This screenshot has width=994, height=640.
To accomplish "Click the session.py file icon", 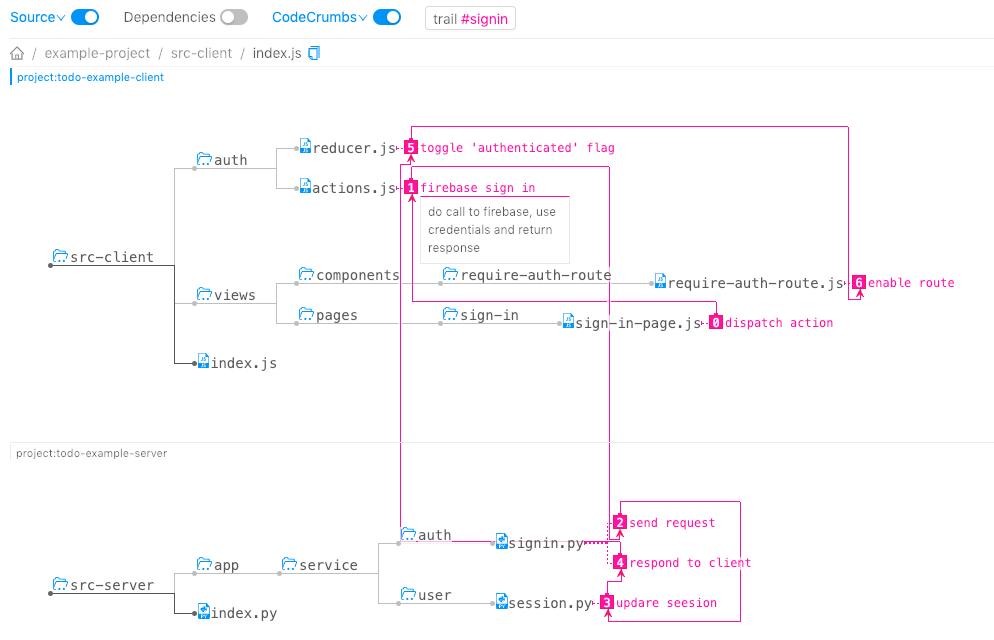I will pyautogui.click(x=501, y=601).
